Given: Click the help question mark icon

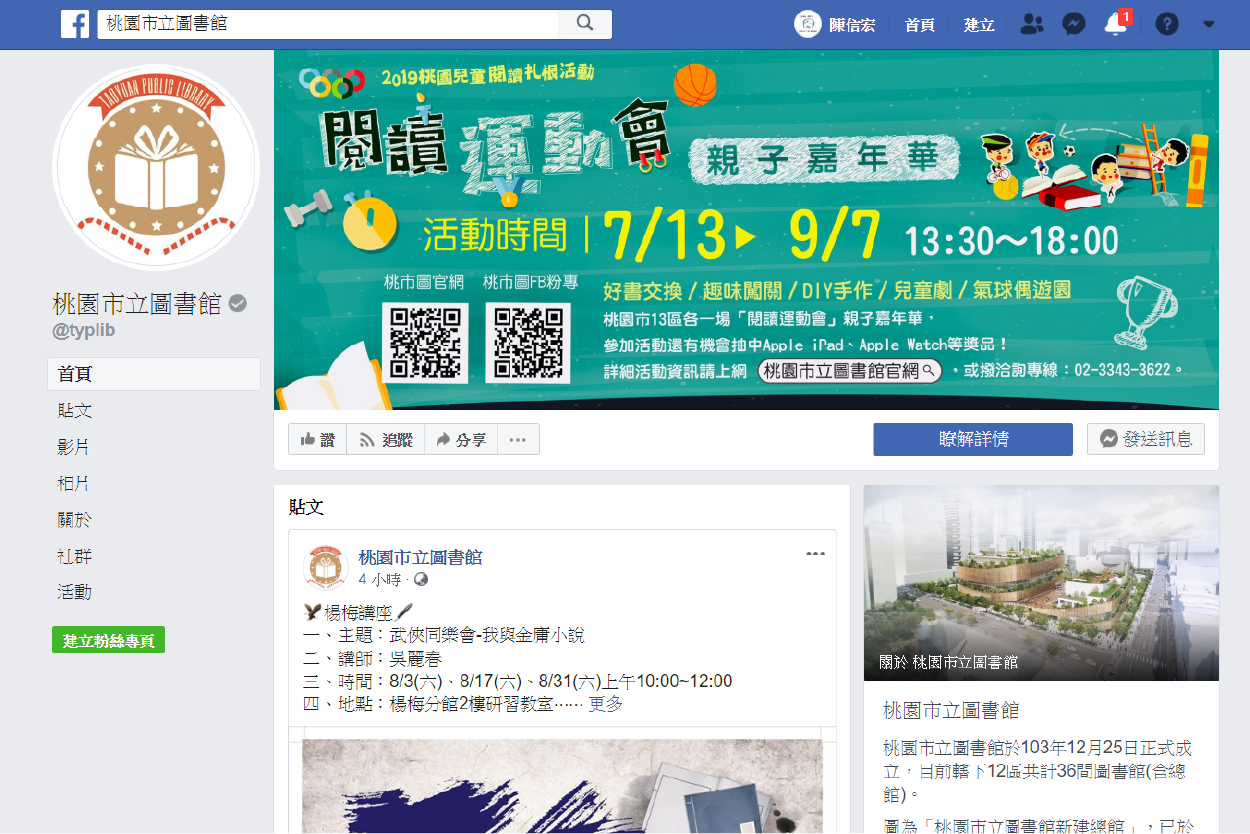Looking at the screenshot, I should (x=1166, y=24).
